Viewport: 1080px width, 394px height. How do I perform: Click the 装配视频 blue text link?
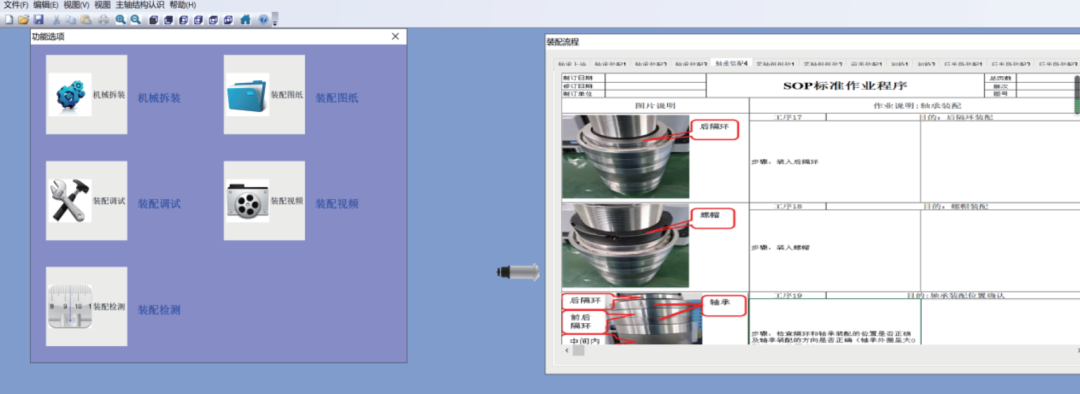(337, 204)
